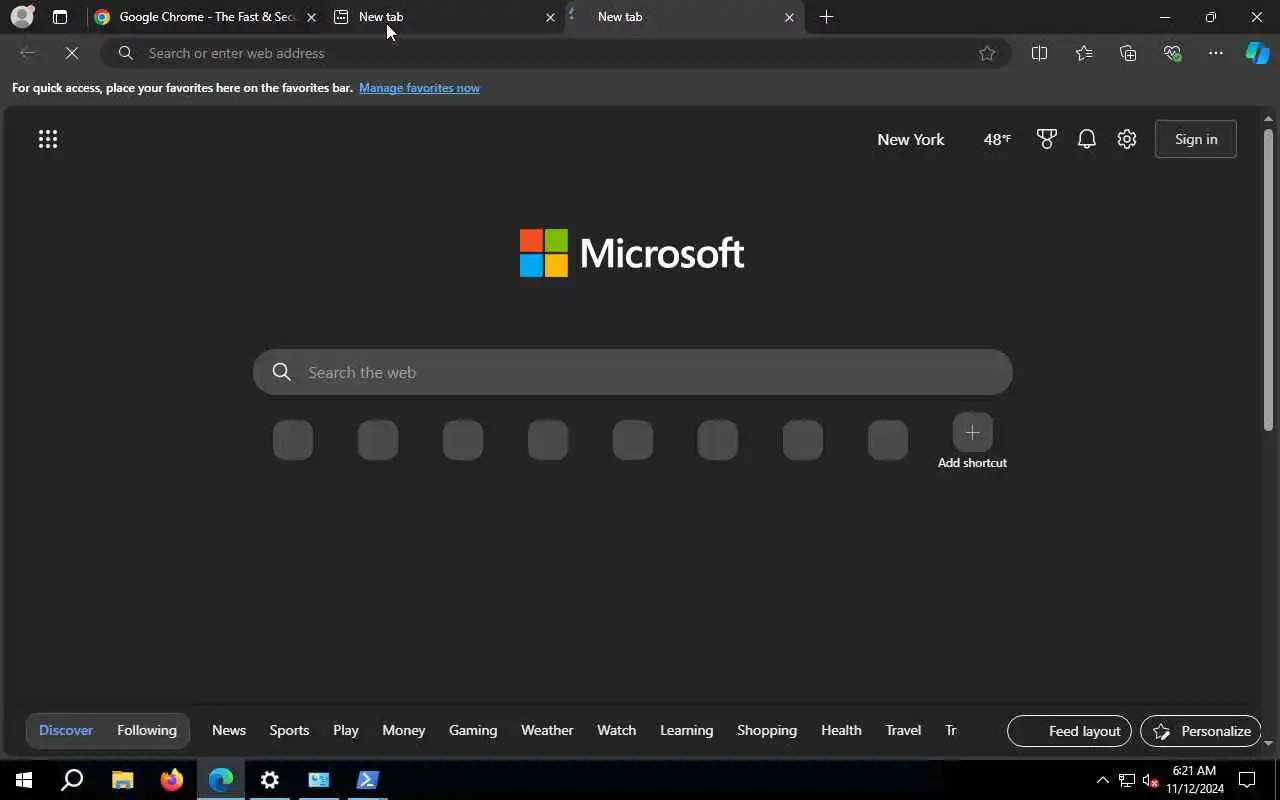Open Browser essentials heart icon
The height and width of the screenshot is (800, 1280).
(1172, 53)
